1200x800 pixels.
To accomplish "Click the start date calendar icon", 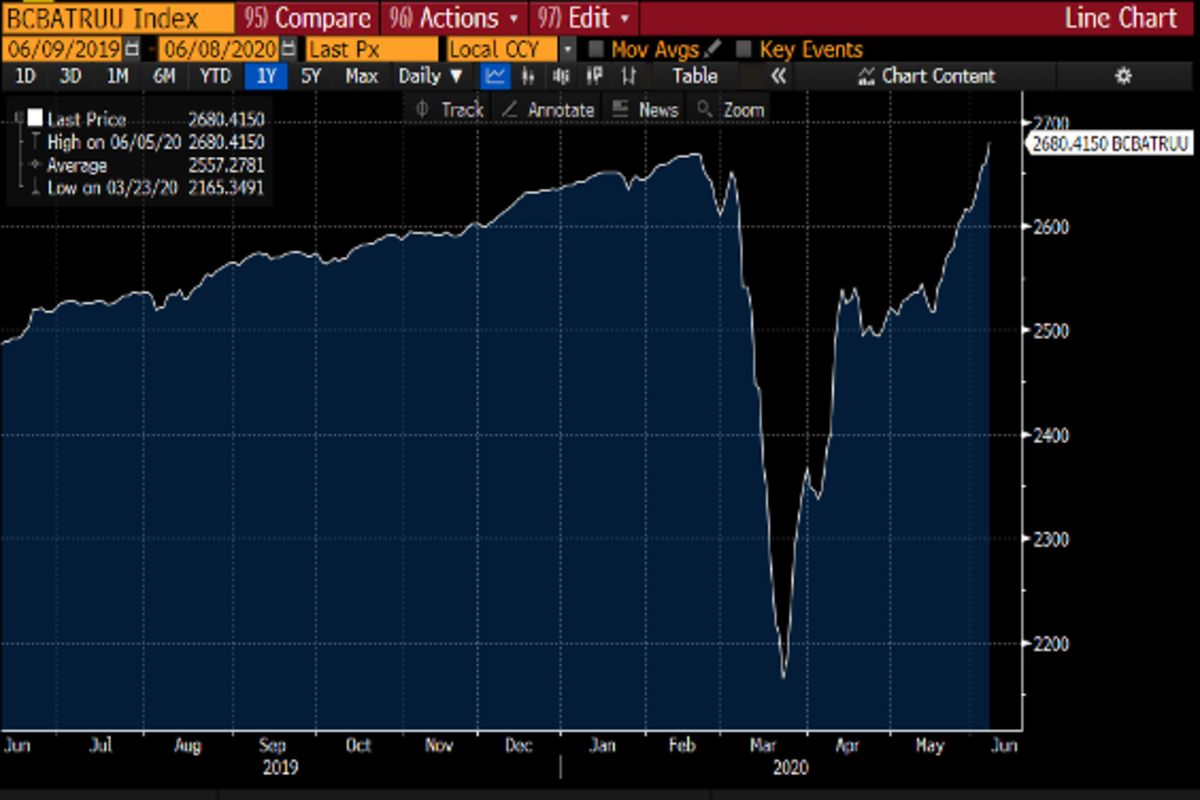I will tap(132, 49).
